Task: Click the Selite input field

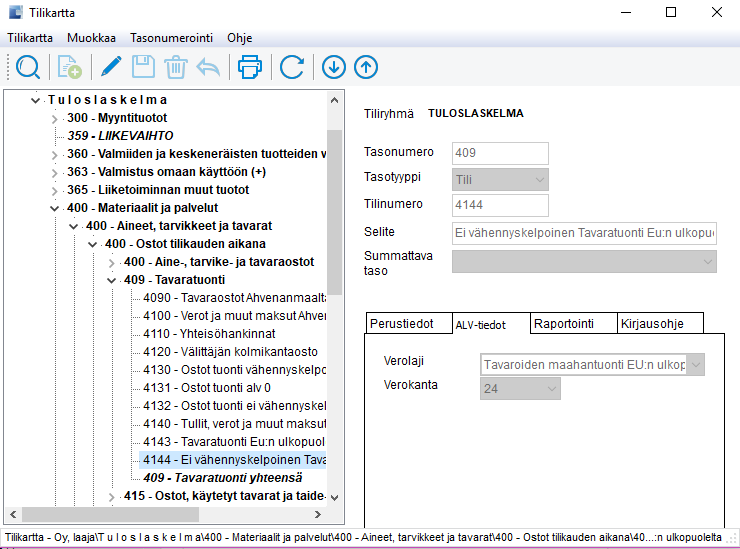Action: (x=584, y=233)
